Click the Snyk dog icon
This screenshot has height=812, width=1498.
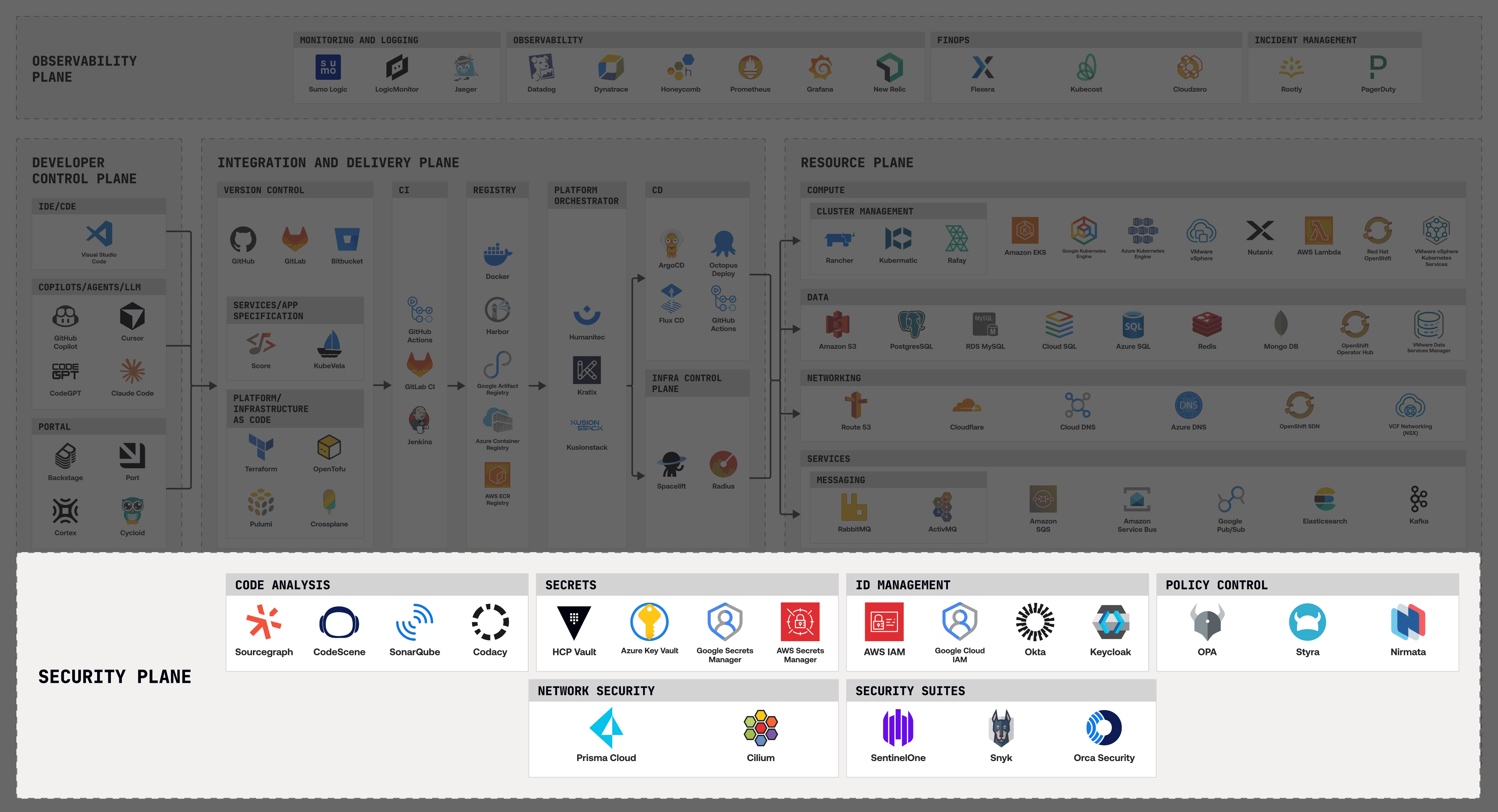tap(1001, 728)
